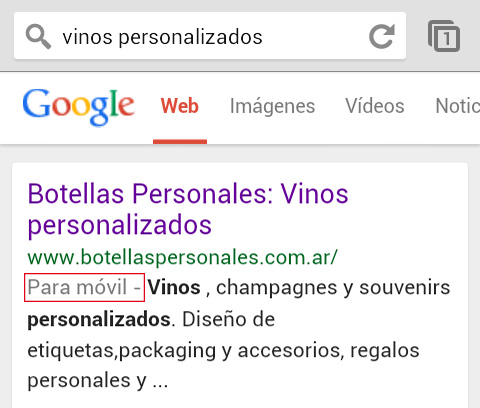
Task: Click the highlighted "Para móvil" label
Action: tap(84, 287)
